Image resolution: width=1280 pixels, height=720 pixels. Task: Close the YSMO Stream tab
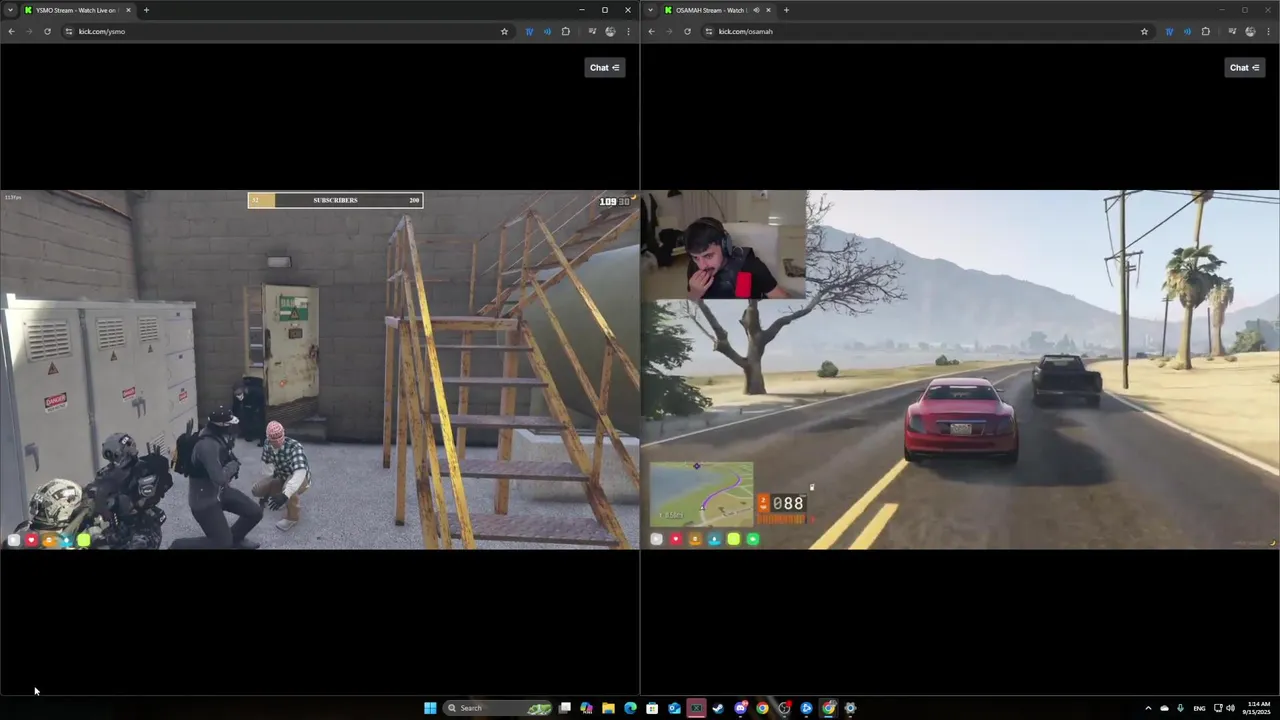[x=128, y=10]
